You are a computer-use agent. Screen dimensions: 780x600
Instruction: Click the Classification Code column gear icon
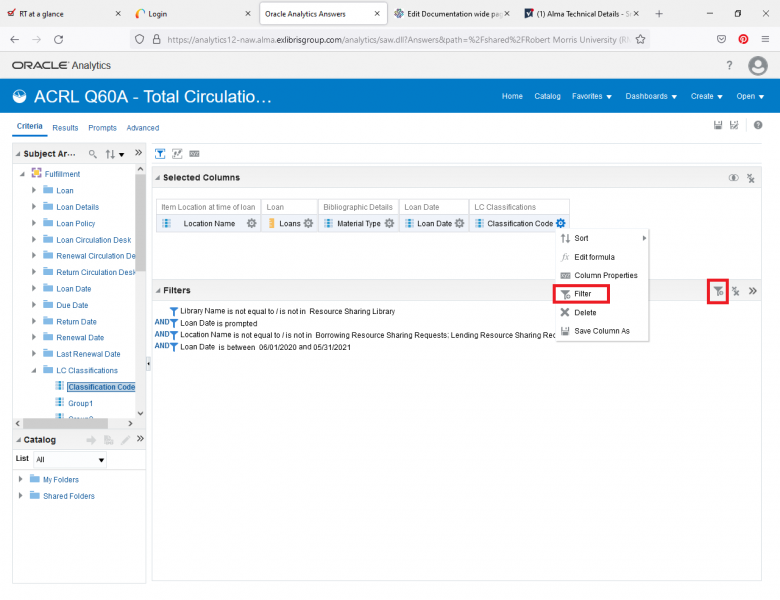click(561, 223)
